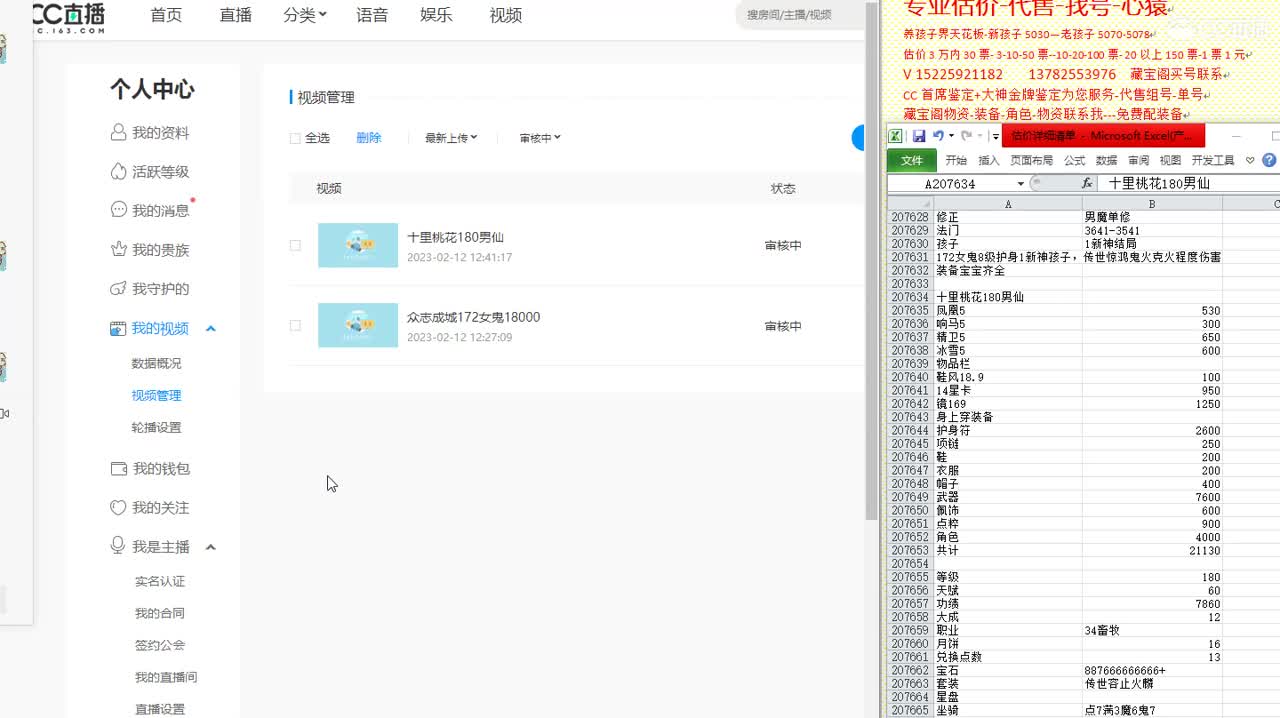The height and width of the screenshot is (718, 1280).
Task: Collapse the 我的视频 submenu chevron
Action: [211, 329]
